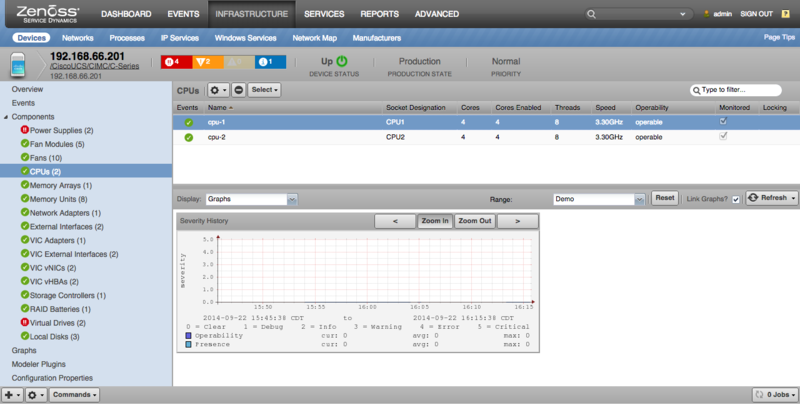Open the Display Graphs combo box

point(252,199)
